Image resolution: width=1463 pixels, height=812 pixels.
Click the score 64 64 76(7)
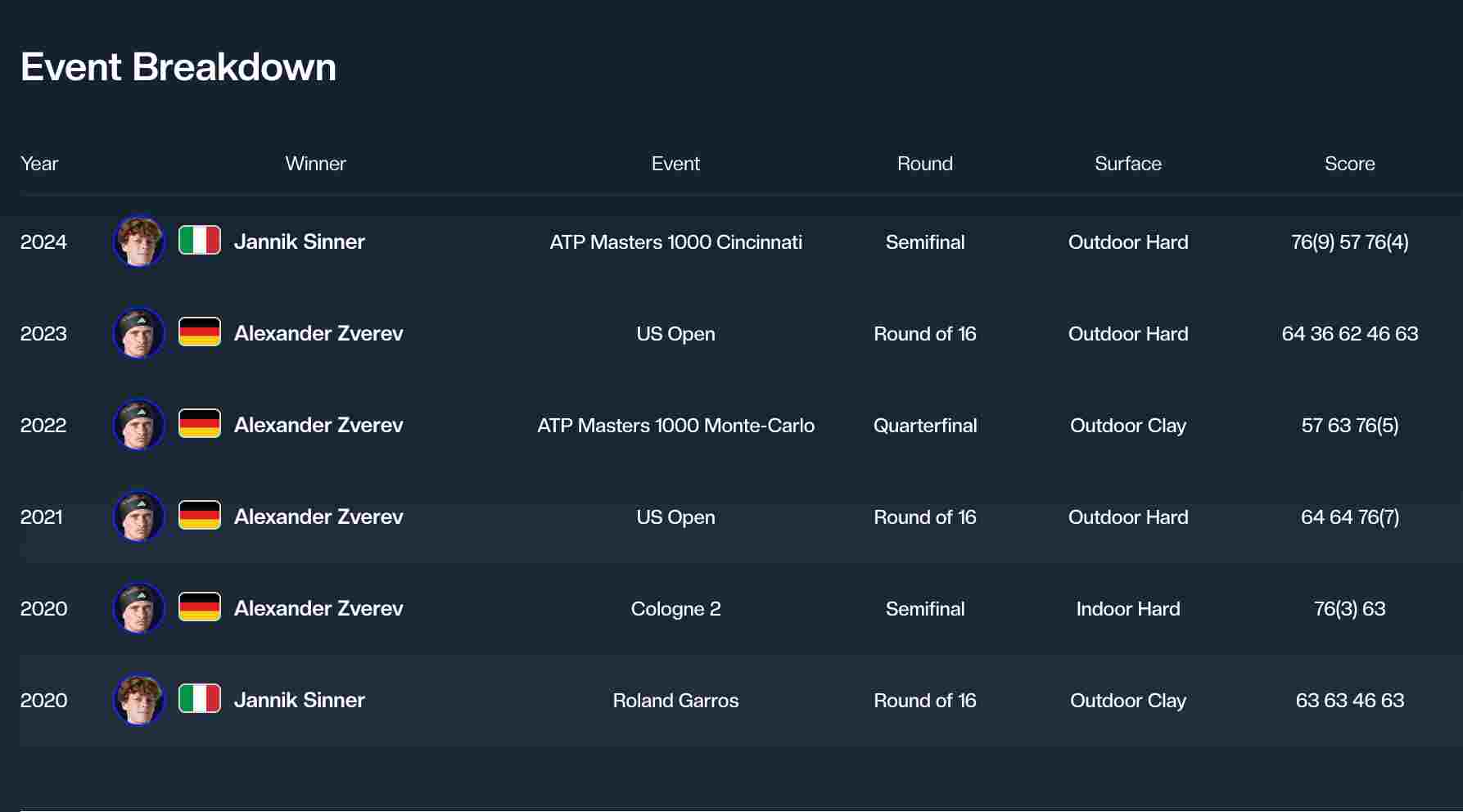click(x=1349, y=517)
